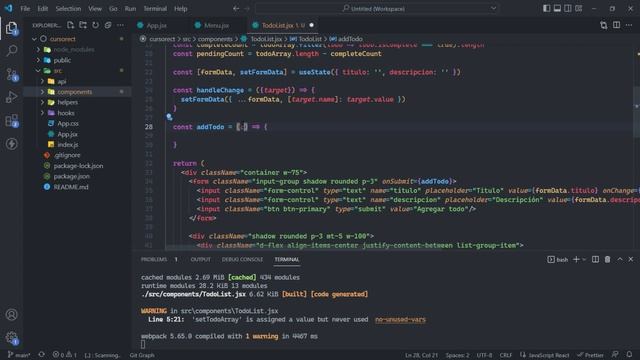The image size is (640, 360).
Task: Switch to the App.jsx editor tab
Action: click(157, 25)
